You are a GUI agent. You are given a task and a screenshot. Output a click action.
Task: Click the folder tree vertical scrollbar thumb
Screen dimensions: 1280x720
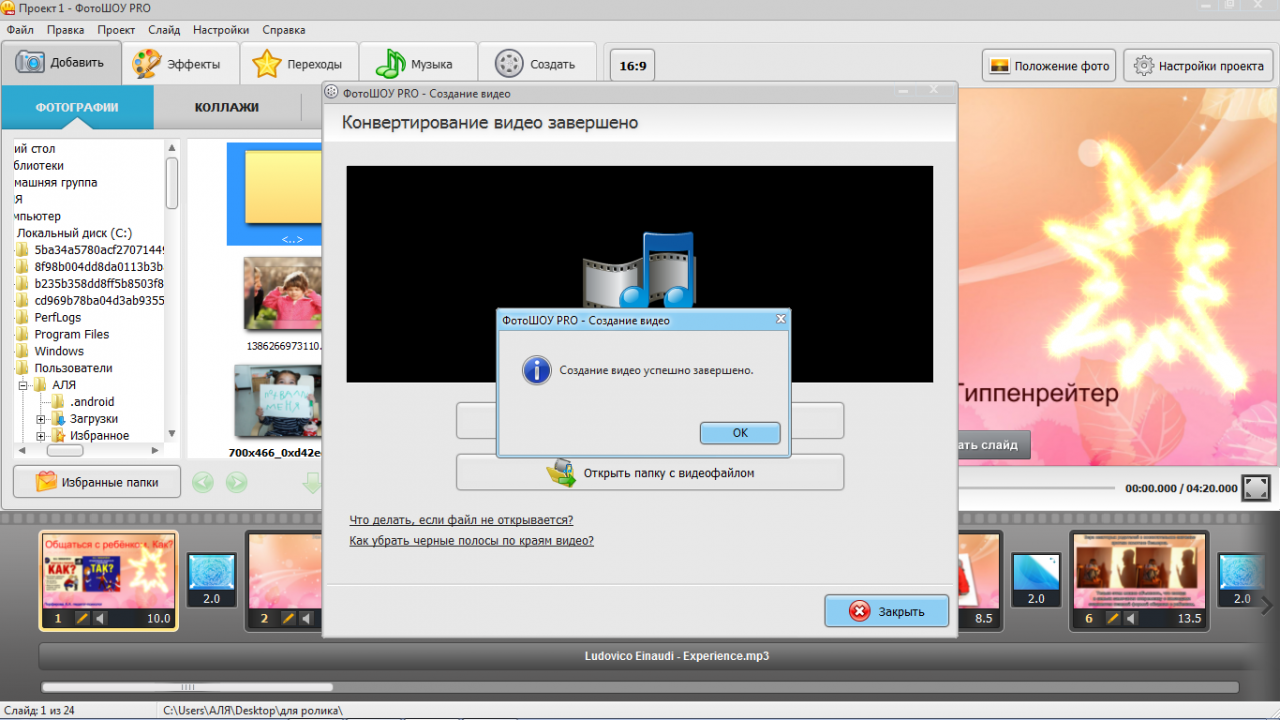tap(172, 183)
